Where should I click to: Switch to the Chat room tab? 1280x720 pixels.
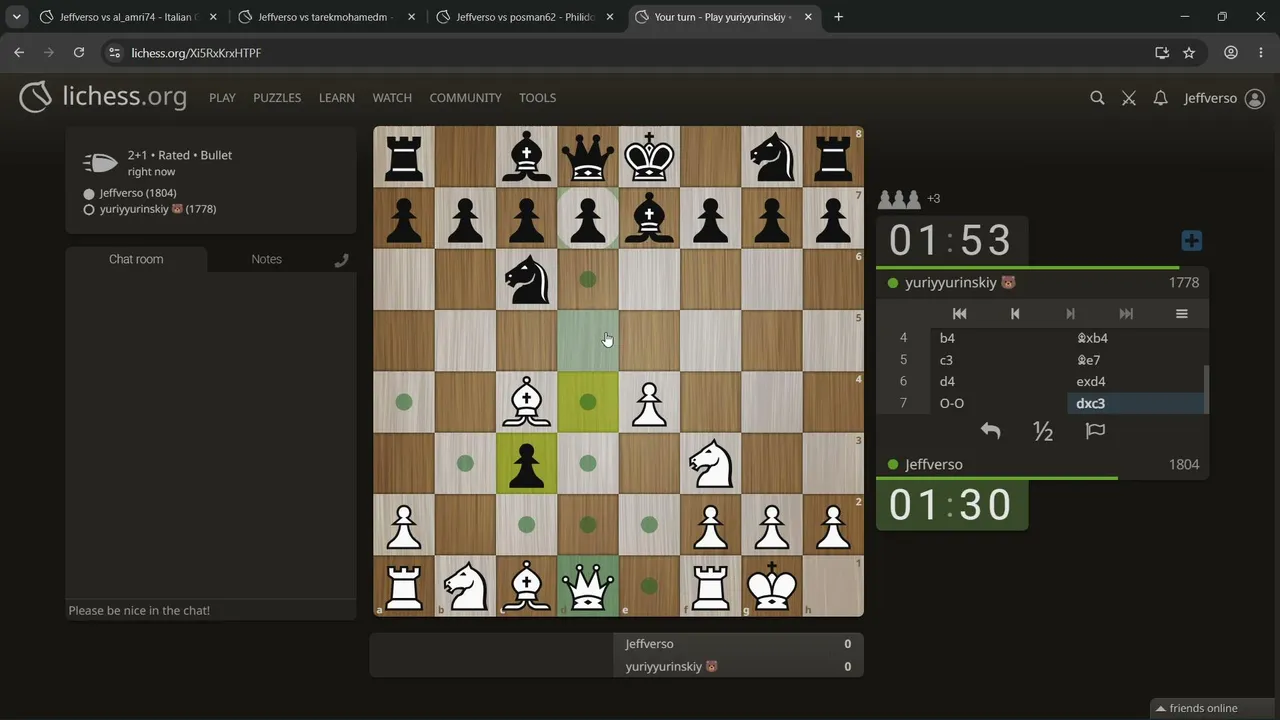tap(136, 259)
